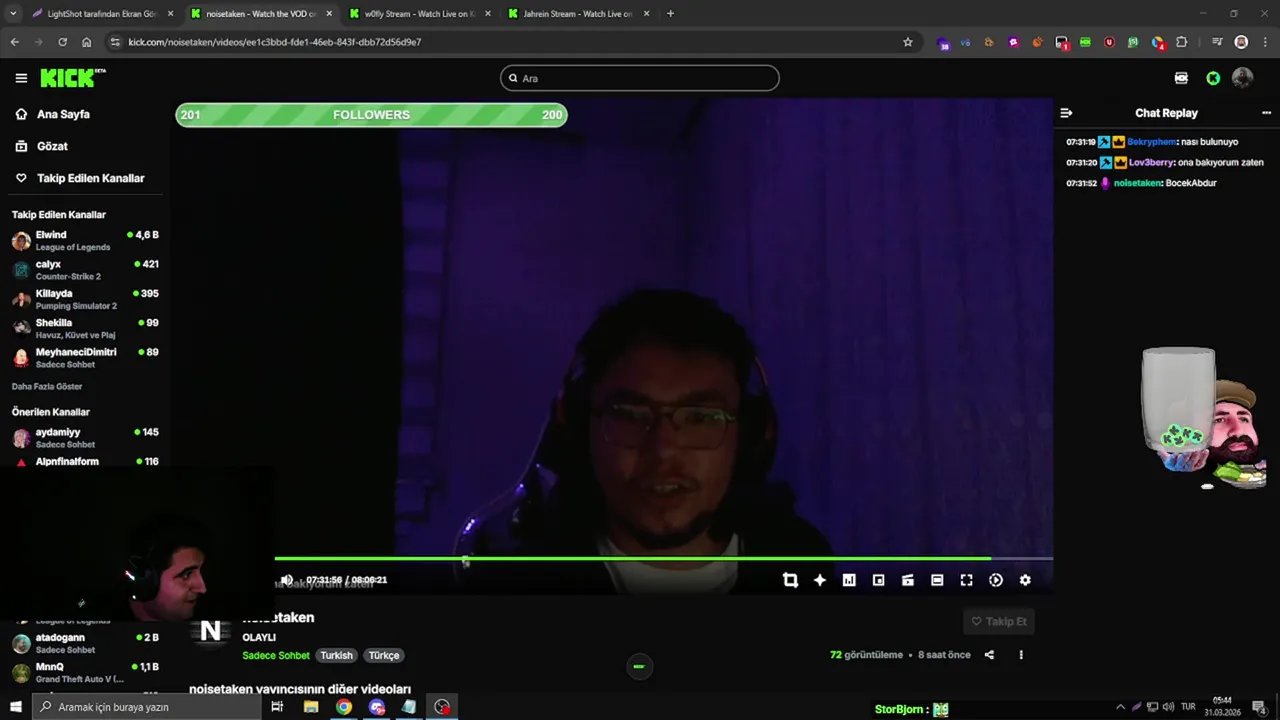The height and width of the screenshot is (720, 1280).
Task: Toggle theater mode in player
Action: (x=937, y=580)
